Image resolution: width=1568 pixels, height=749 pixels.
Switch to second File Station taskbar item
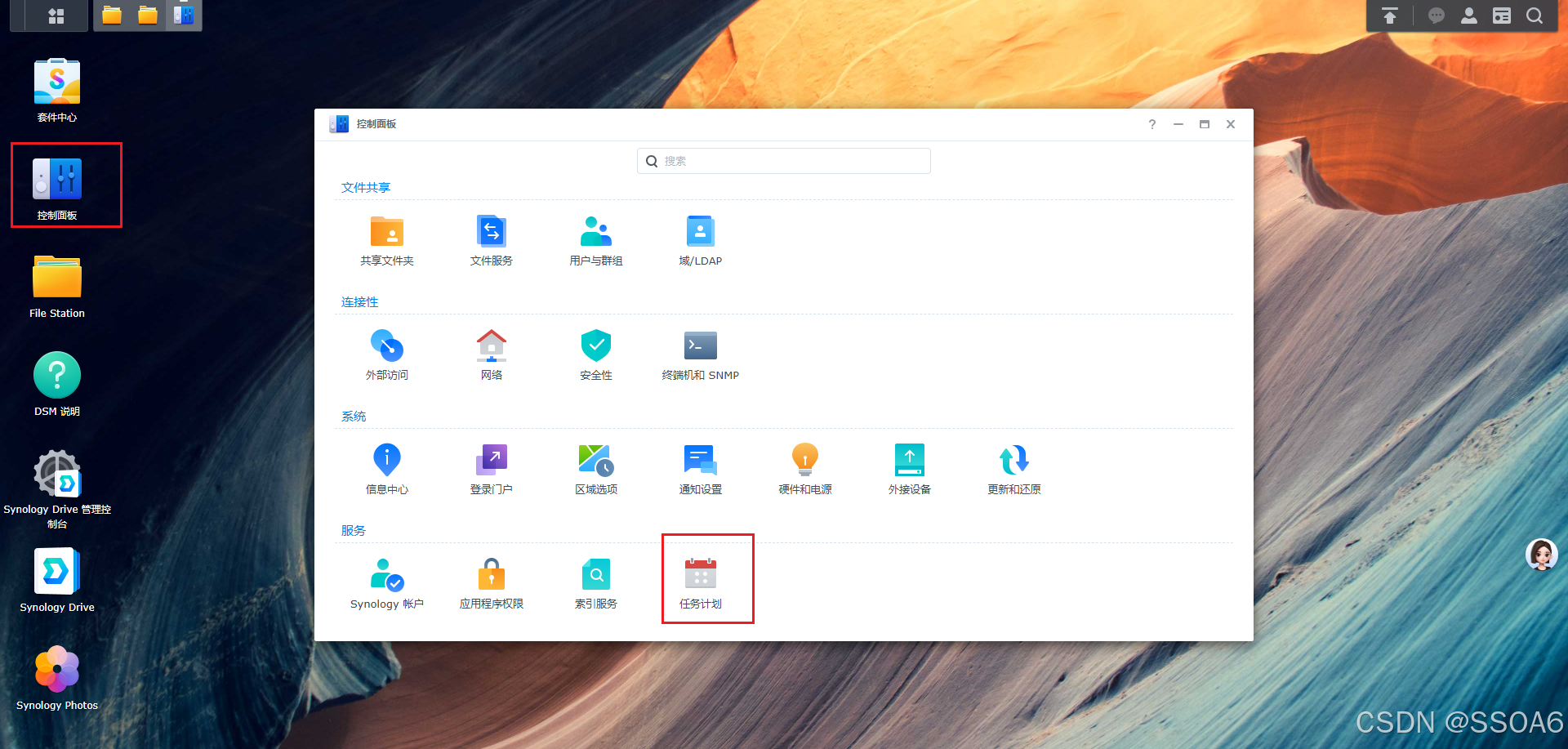[148, 16]
